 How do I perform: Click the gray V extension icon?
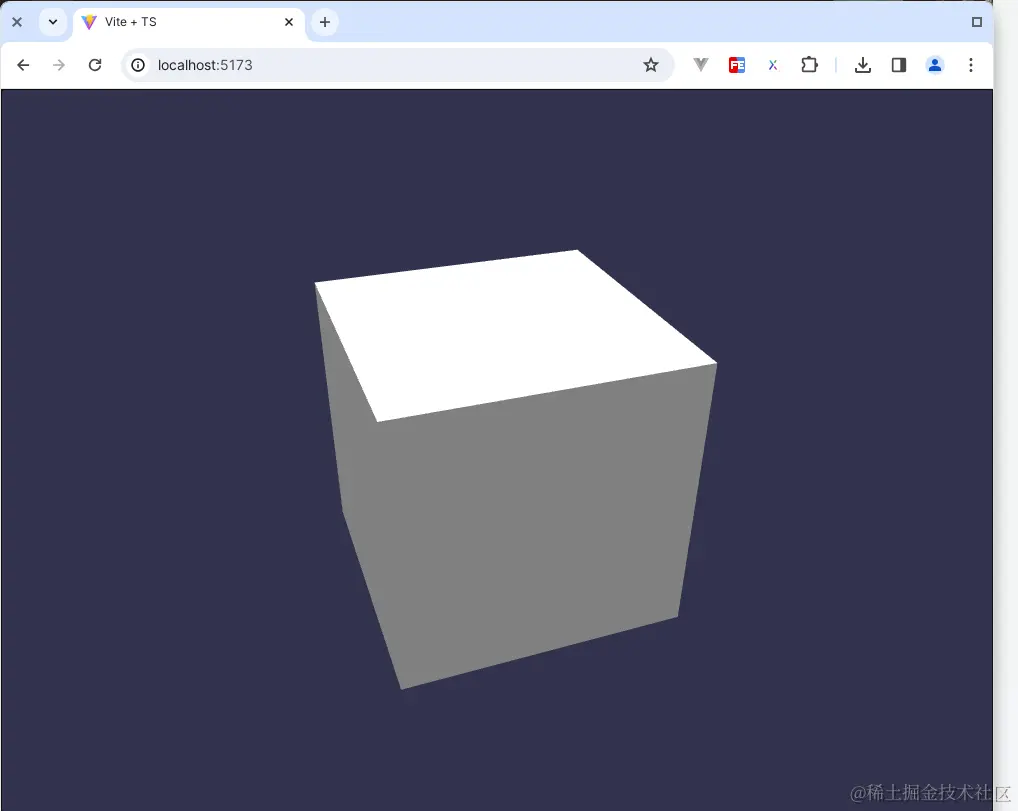[x=700, y=64]
